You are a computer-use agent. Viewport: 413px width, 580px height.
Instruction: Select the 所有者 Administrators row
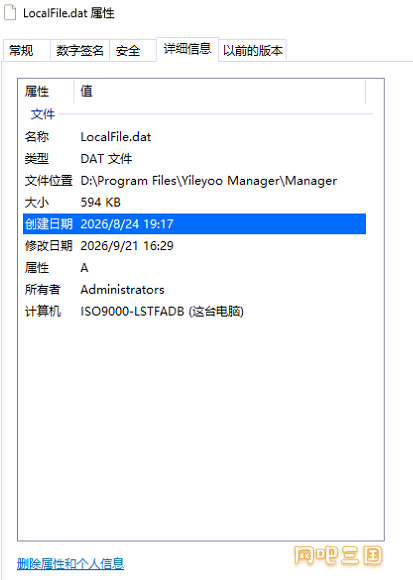(x=194, y=289)
